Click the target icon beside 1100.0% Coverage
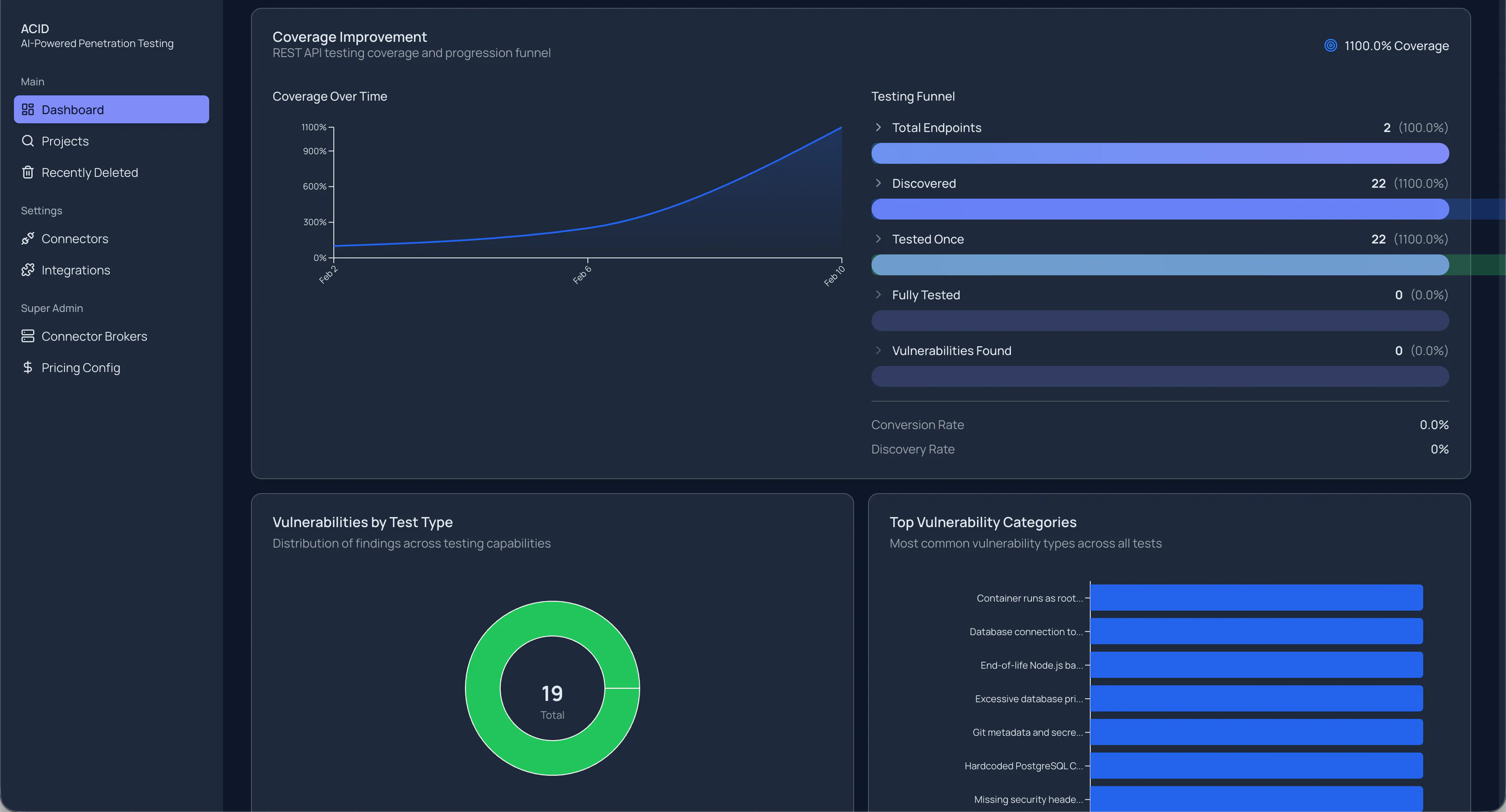The image size is (1506, 812). (1331, 46)
